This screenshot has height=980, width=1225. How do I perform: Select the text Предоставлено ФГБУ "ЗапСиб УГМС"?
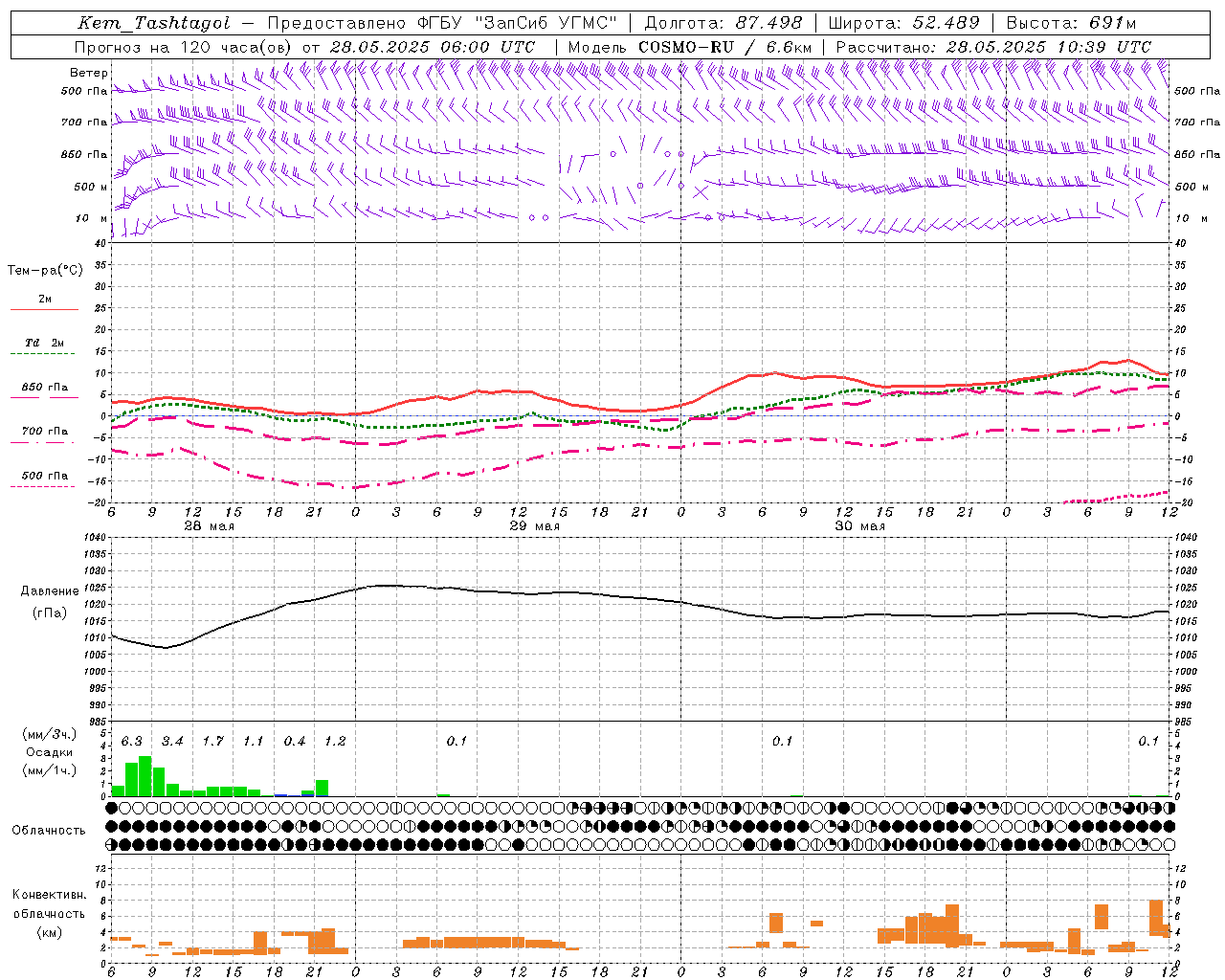(x=443, y=23)
